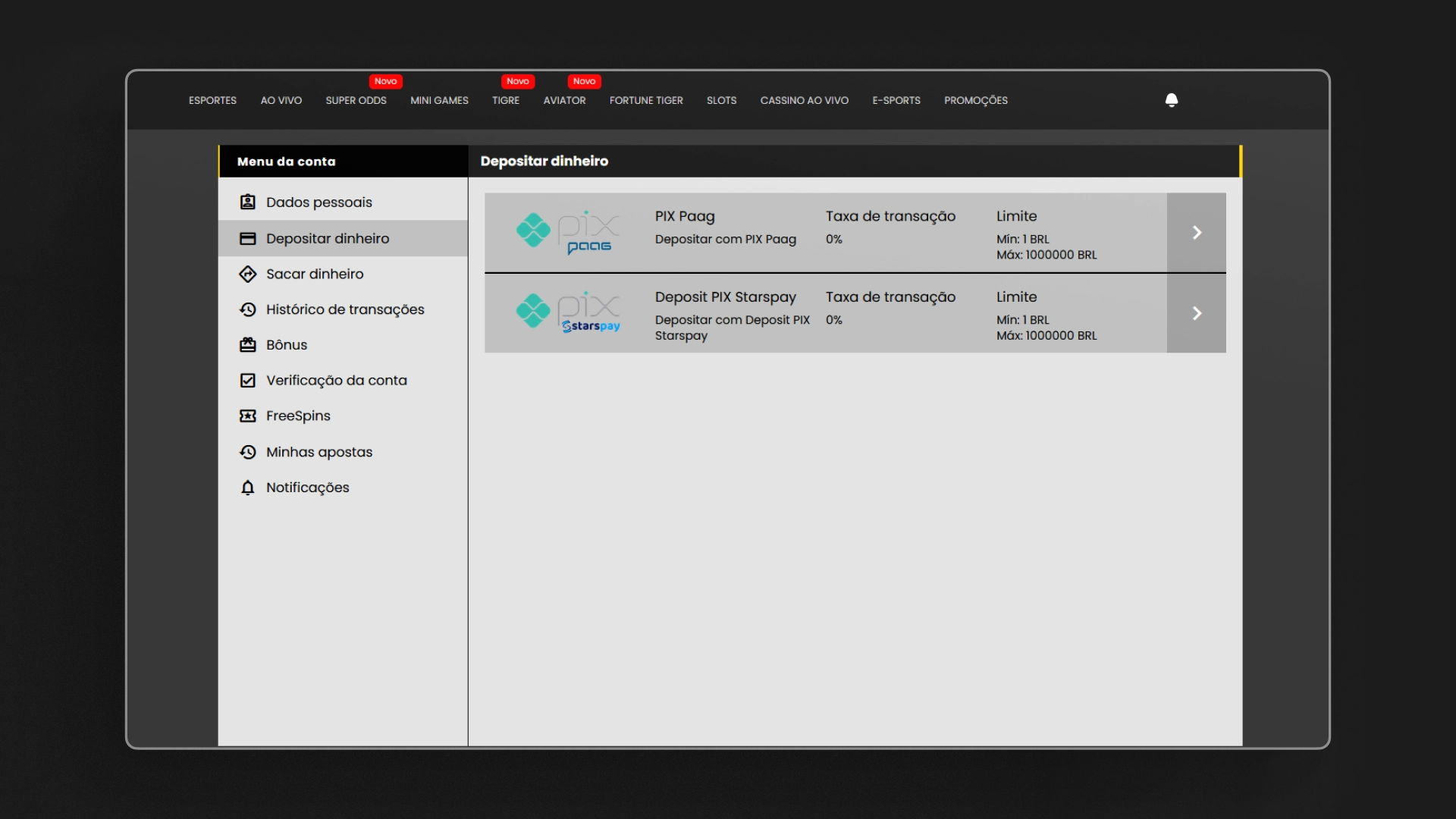This screenshot has width=1456, height=819.
Task: Open Promoções page
Action: (x=976, y=100)
